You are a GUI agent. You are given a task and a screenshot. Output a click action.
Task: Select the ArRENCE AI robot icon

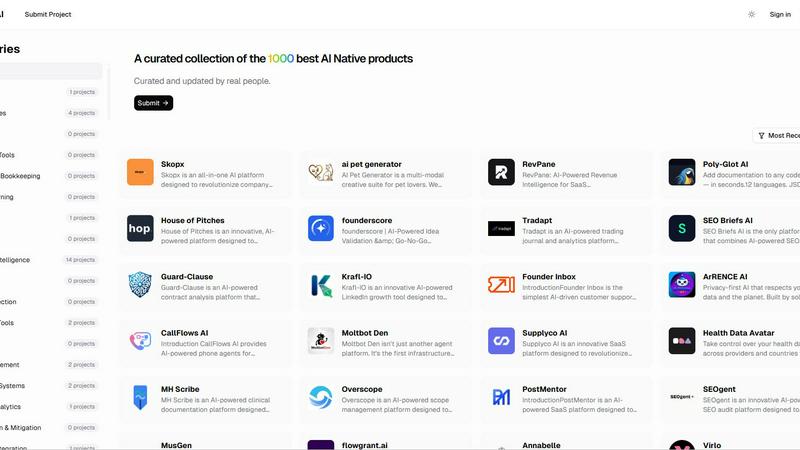(682, 284)
